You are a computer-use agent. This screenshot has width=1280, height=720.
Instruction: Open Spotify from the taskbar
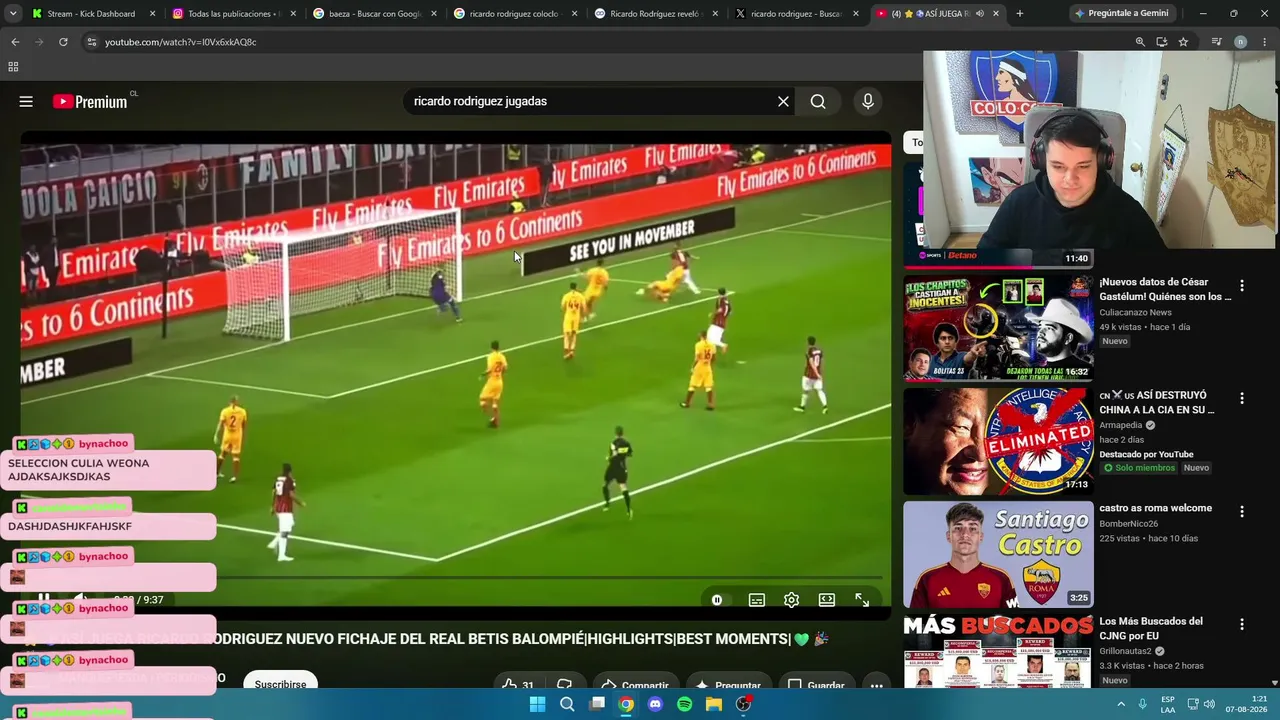click(x=685, y=704)
